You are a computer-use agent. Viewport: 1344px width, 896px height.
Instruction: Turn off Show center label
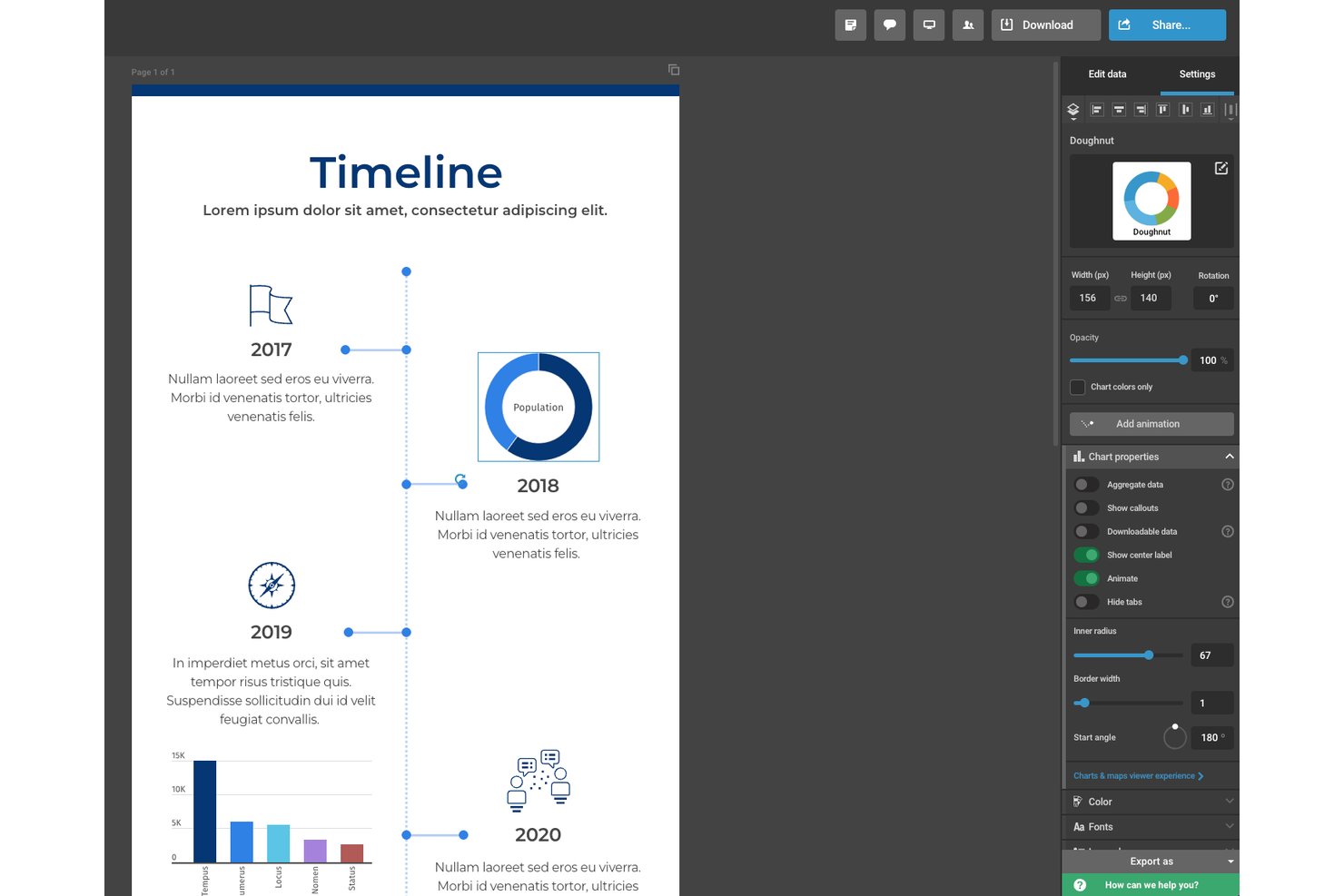coord(1086,555)
